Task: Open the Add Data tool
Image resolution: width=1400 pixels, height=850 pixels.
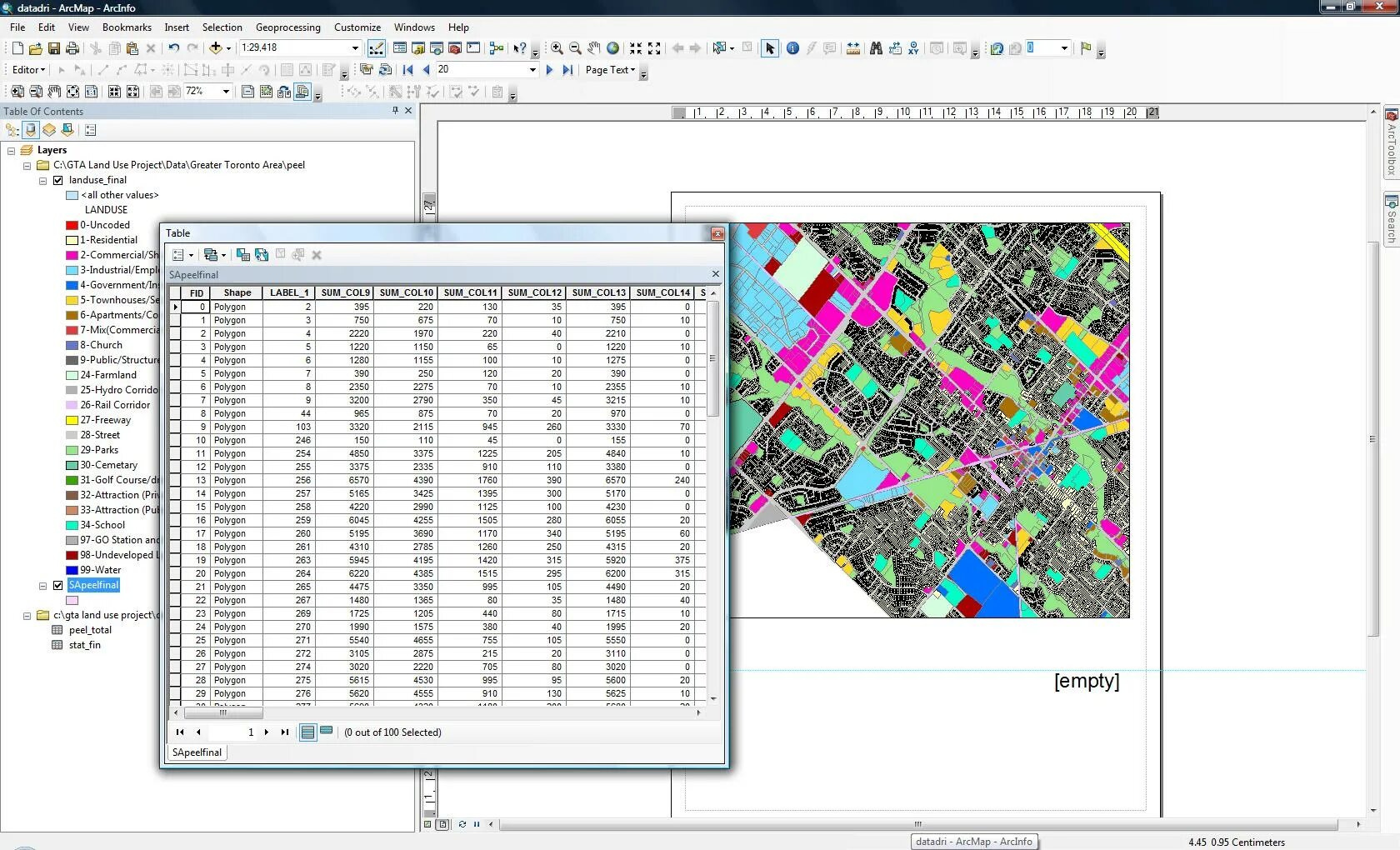Action: click(x=216, y=48)
